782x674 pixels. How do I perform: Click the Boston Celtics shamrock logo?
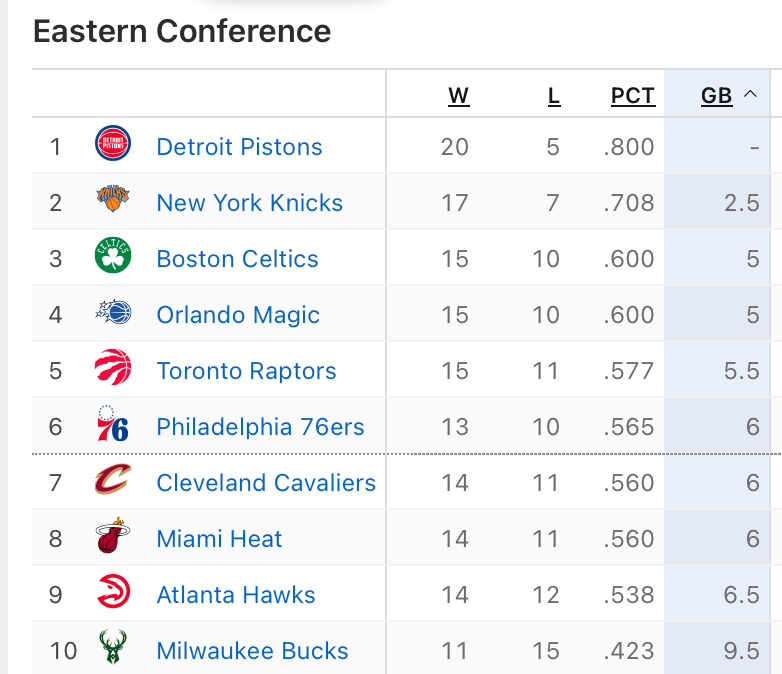pos(113,258)
